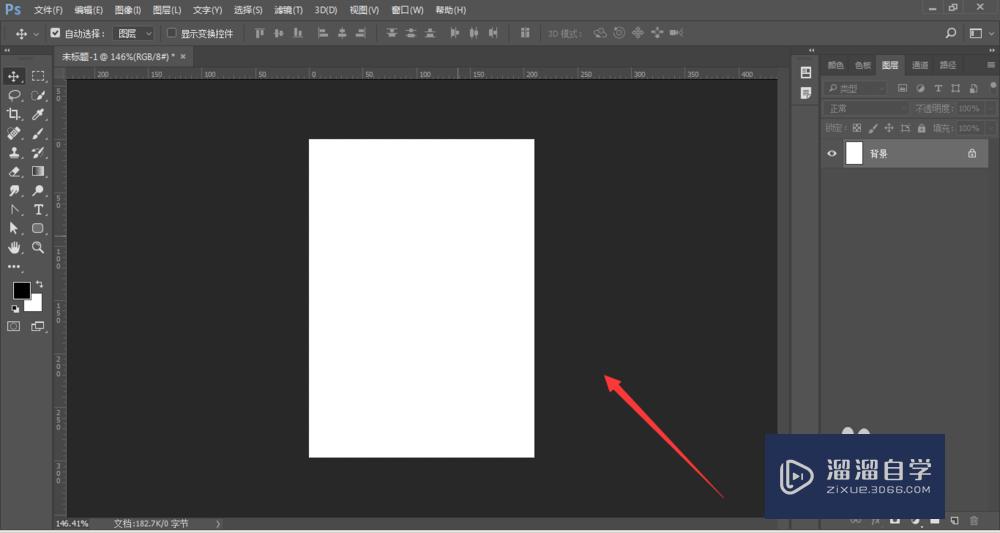Hide the 背景 layer with eye icon
Viewport: 1000px width, 533px height.
tap(832, 154)
